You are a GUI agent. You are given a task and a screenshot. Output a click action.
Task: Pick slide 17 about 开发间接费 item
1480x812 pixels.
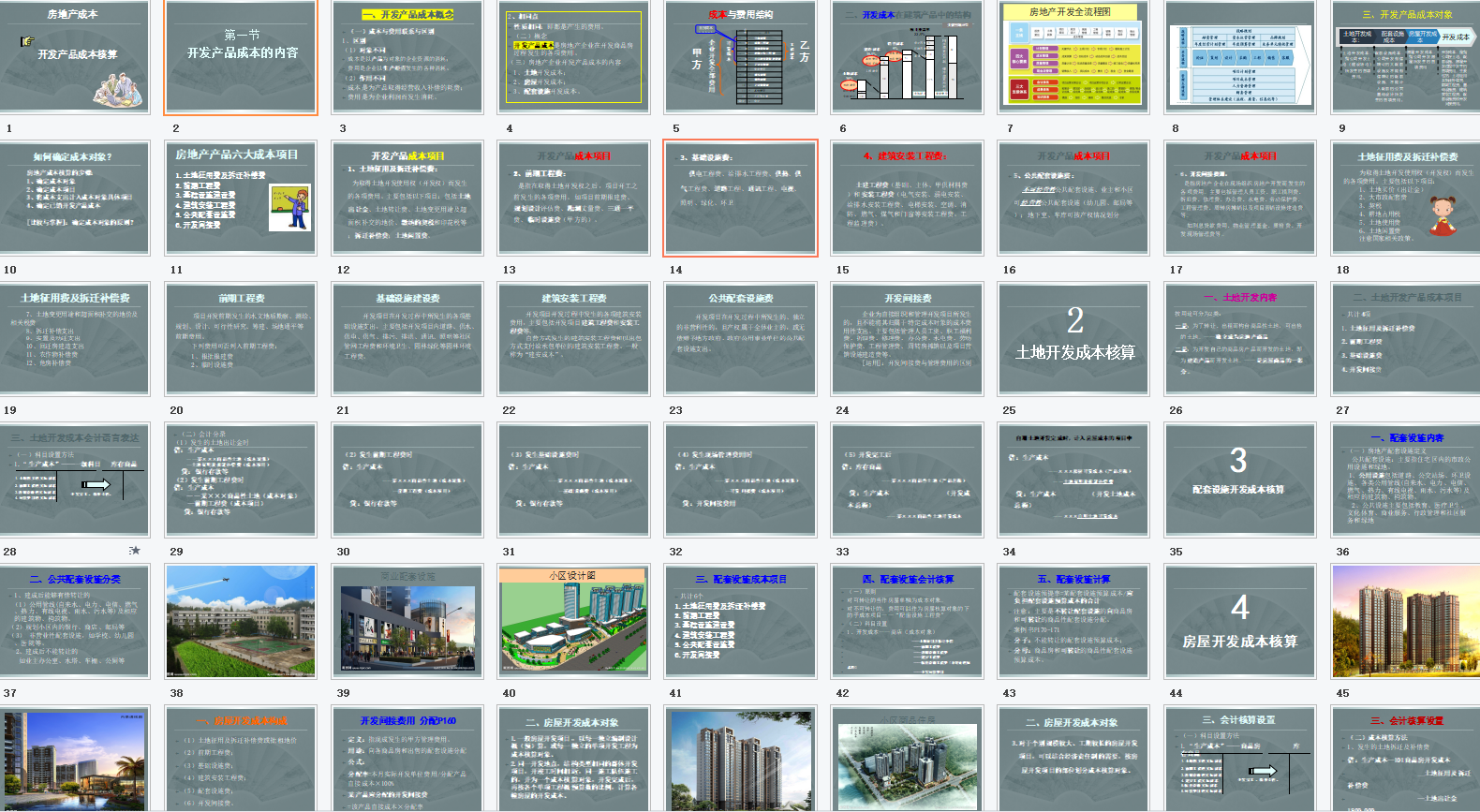point(1241,198)
